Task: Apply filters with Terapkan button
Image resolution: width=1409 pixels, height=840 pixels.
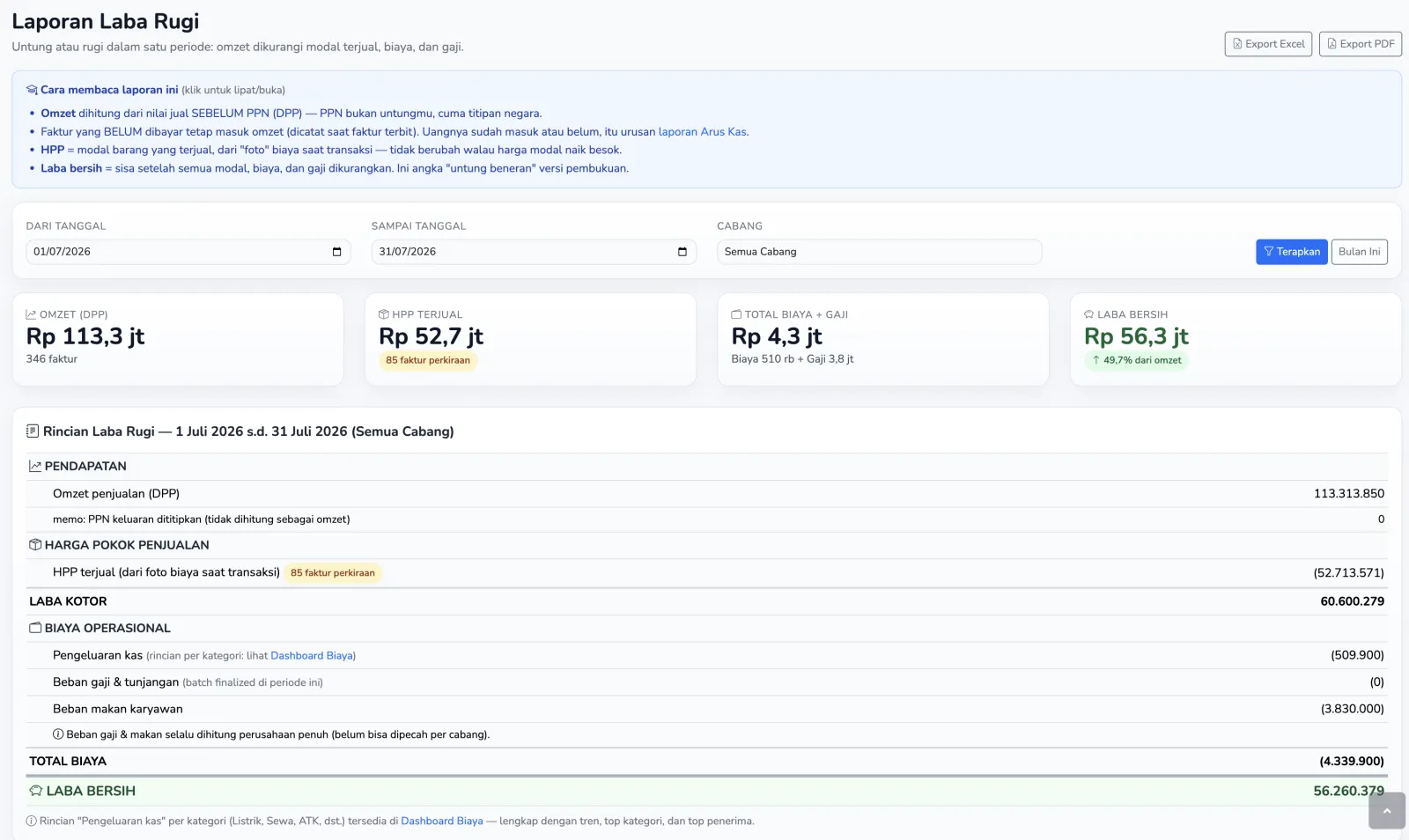Action: coord(1291,252)
